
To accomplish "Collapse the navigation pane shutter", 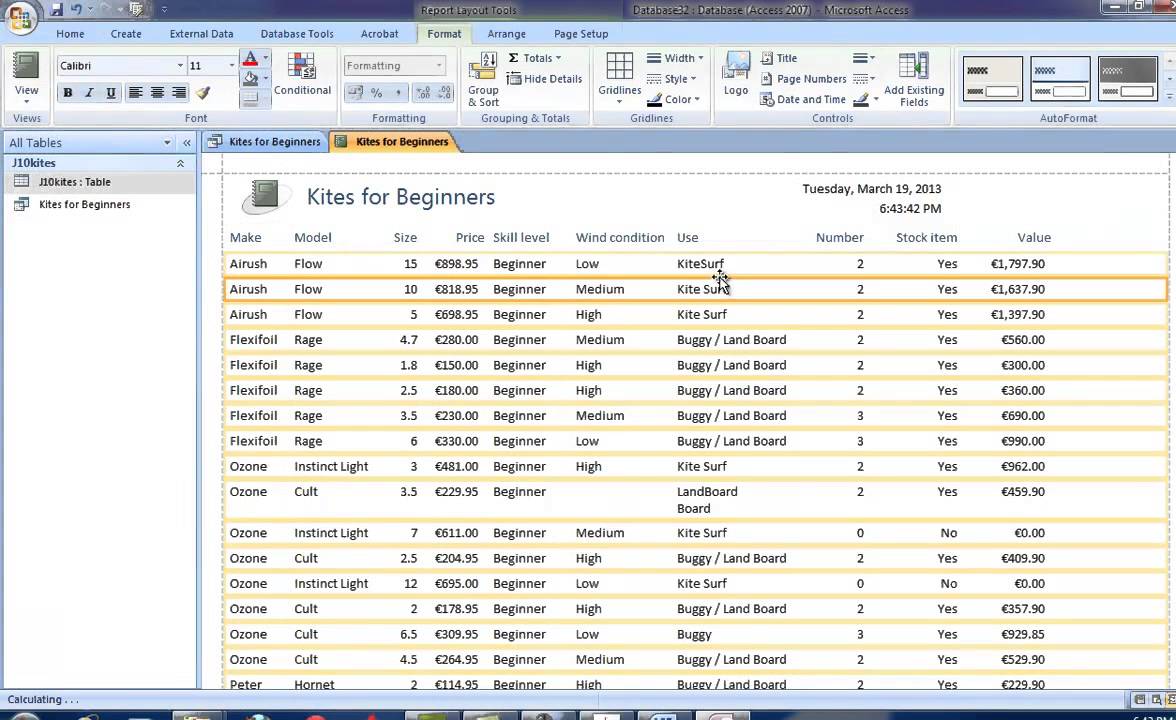I will (x=187, y=142).
